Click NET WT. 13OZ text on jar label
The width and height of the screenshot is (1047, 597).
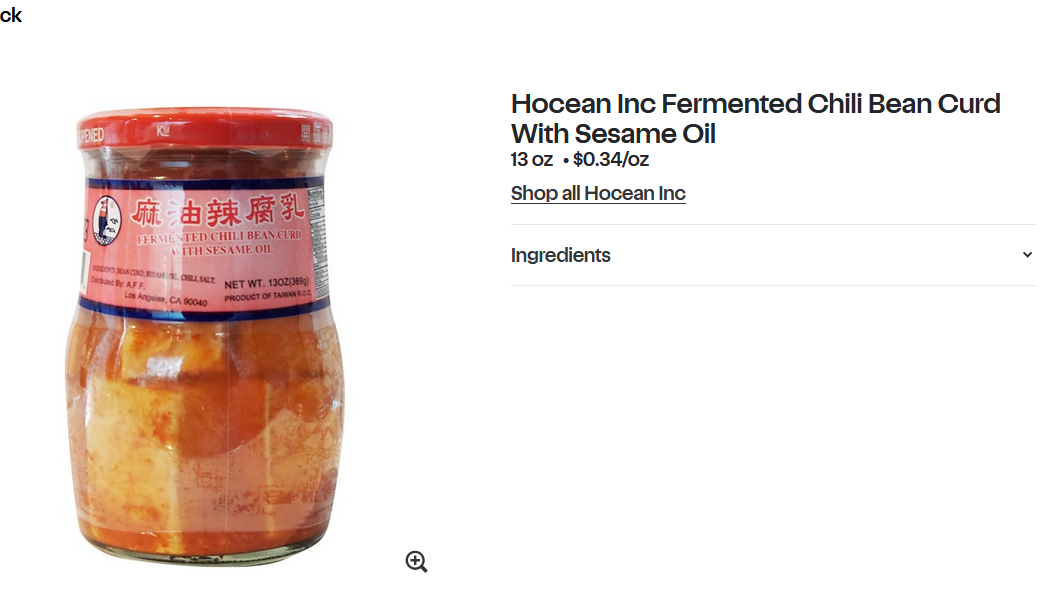[x=266, y=284]
